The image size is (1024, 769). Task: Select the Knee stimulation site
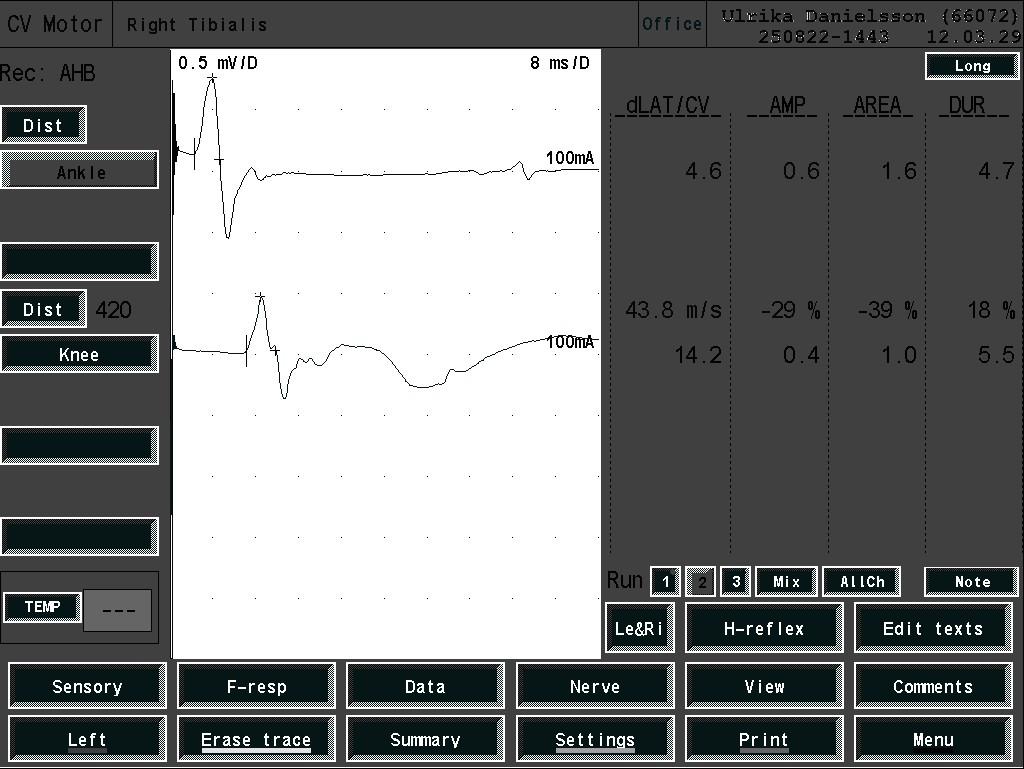(x=80, y=354)
